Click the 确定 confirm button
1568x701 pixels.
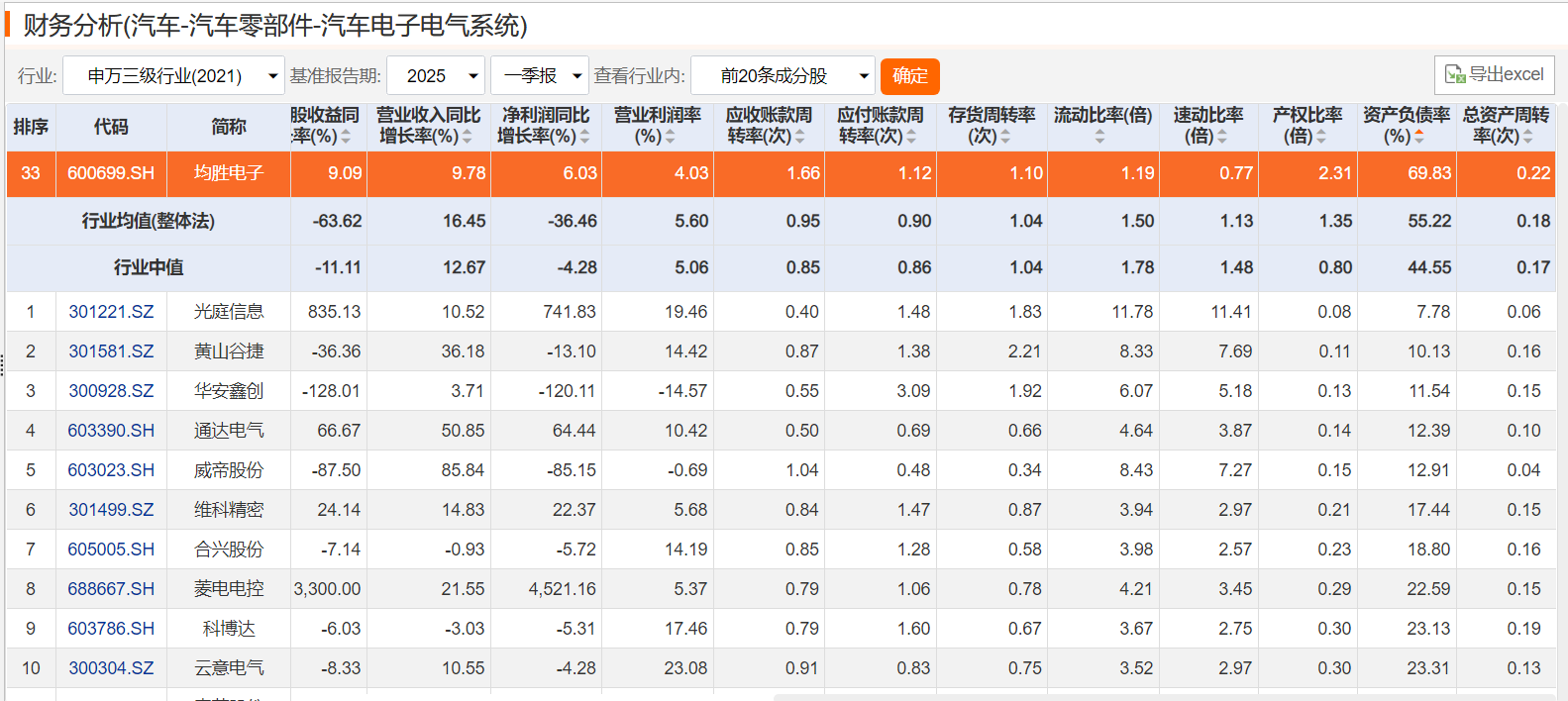pyautogui.click(x=910, y=76)
